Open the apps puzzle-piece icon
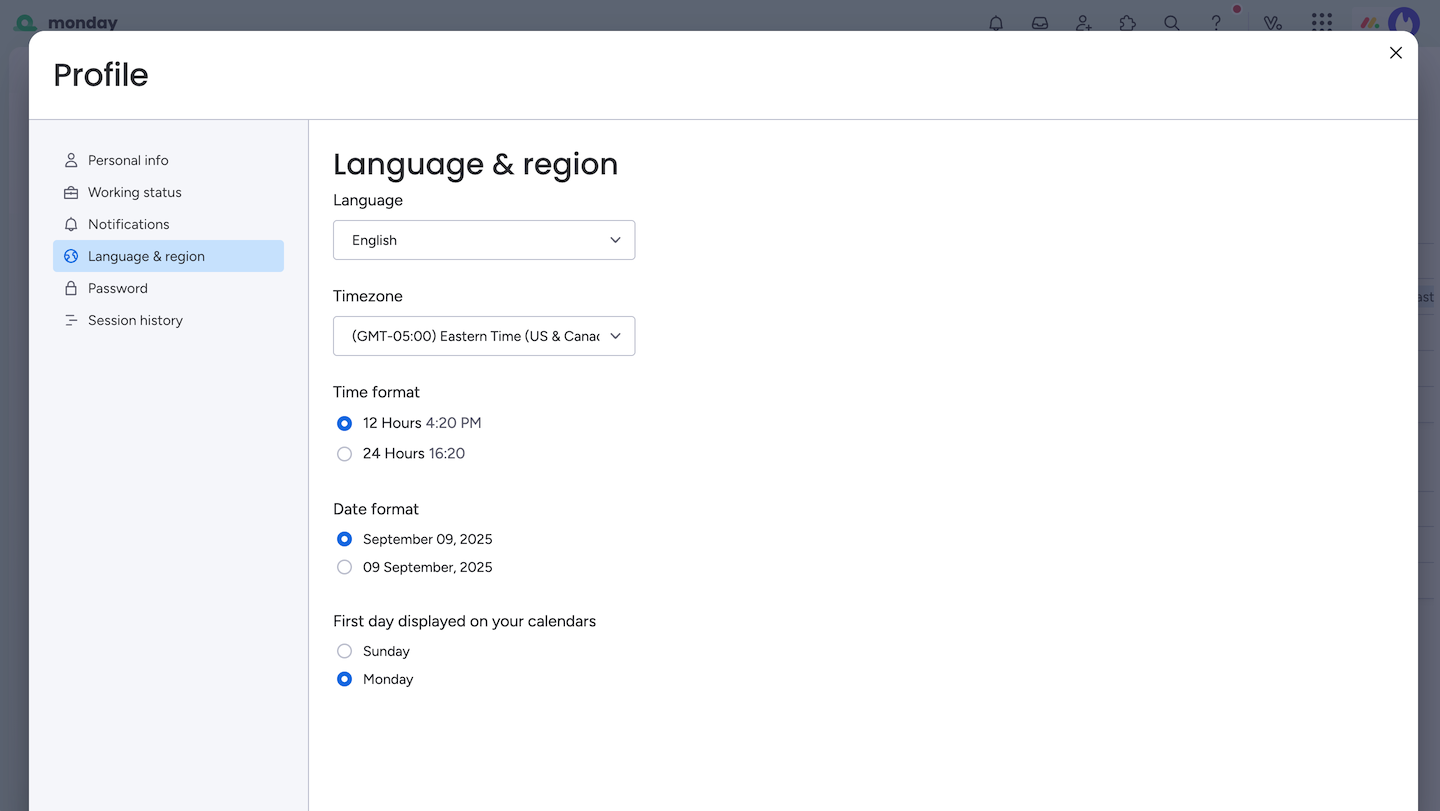 tap(1128, 23)
